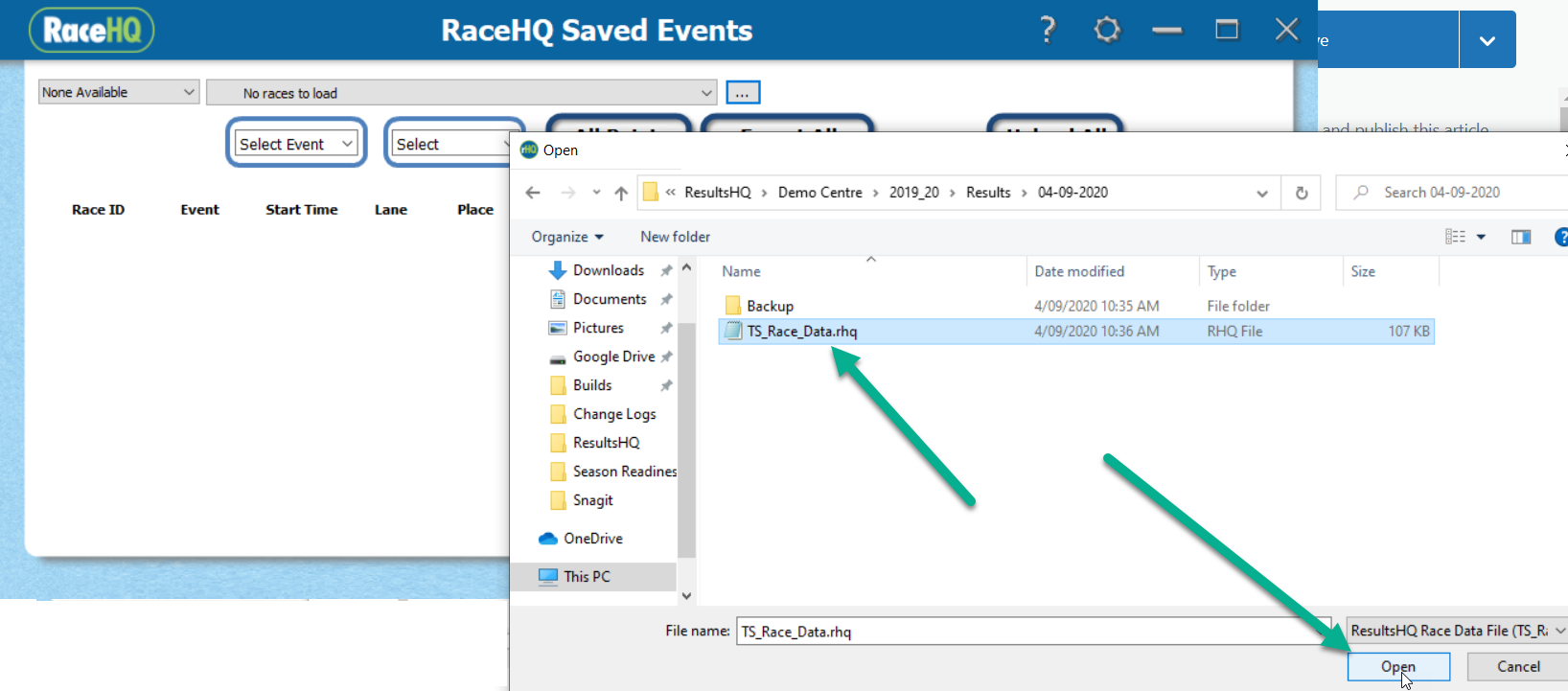Select Change Logs folder in navigation pane
Viewport: 1568px width, 691px height.
tap(613, 414)
